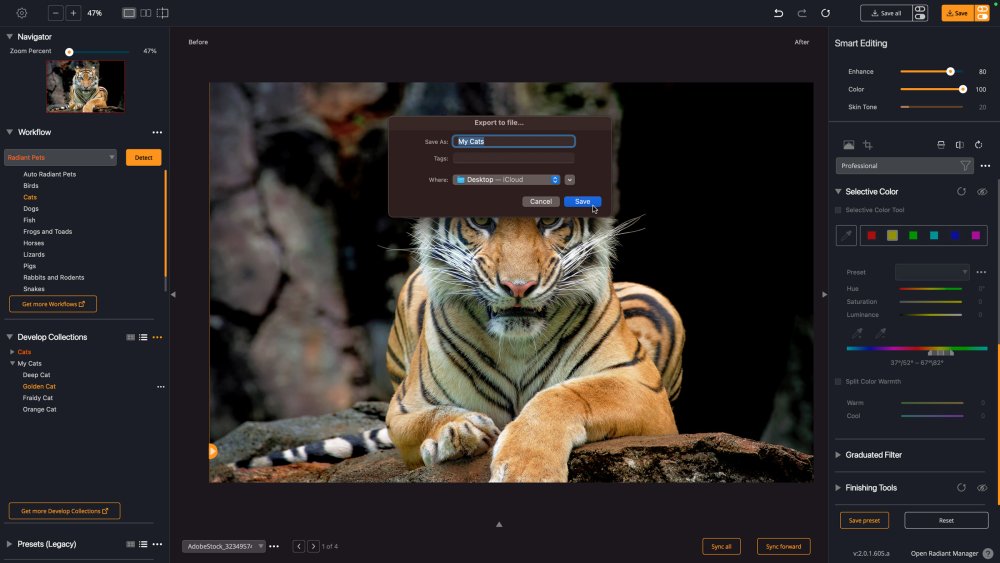Click the top-toolbar refresh icon next to redo

(825, 13)
